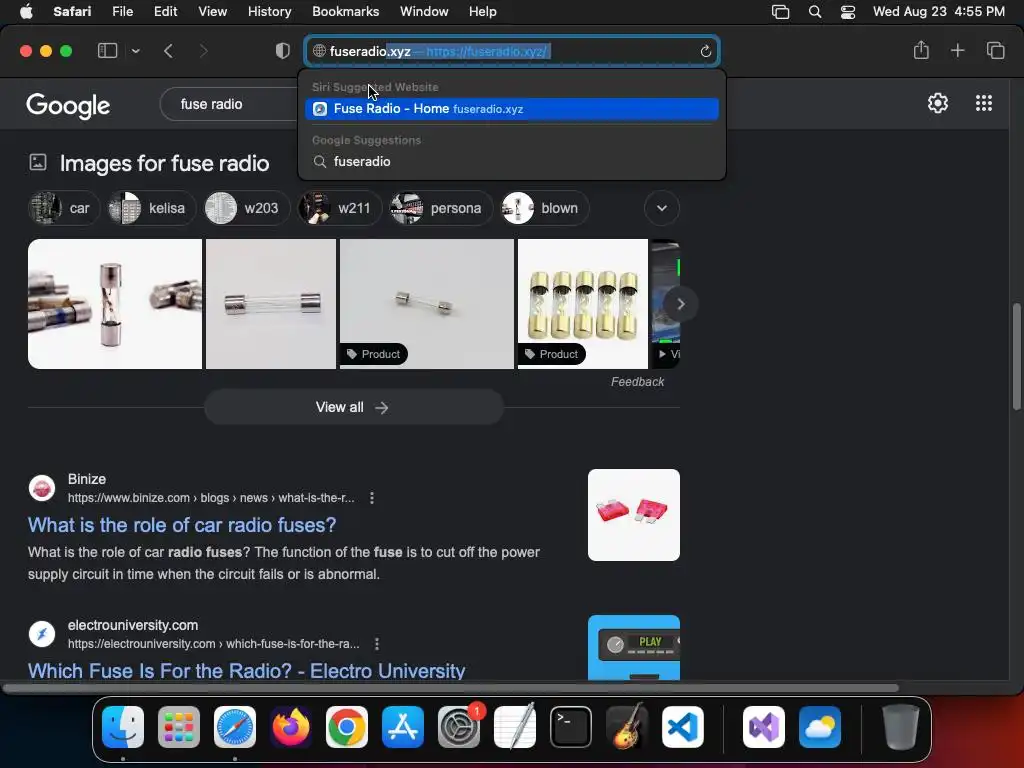Open the Safari menu in menu bar

tap(72, 11)
